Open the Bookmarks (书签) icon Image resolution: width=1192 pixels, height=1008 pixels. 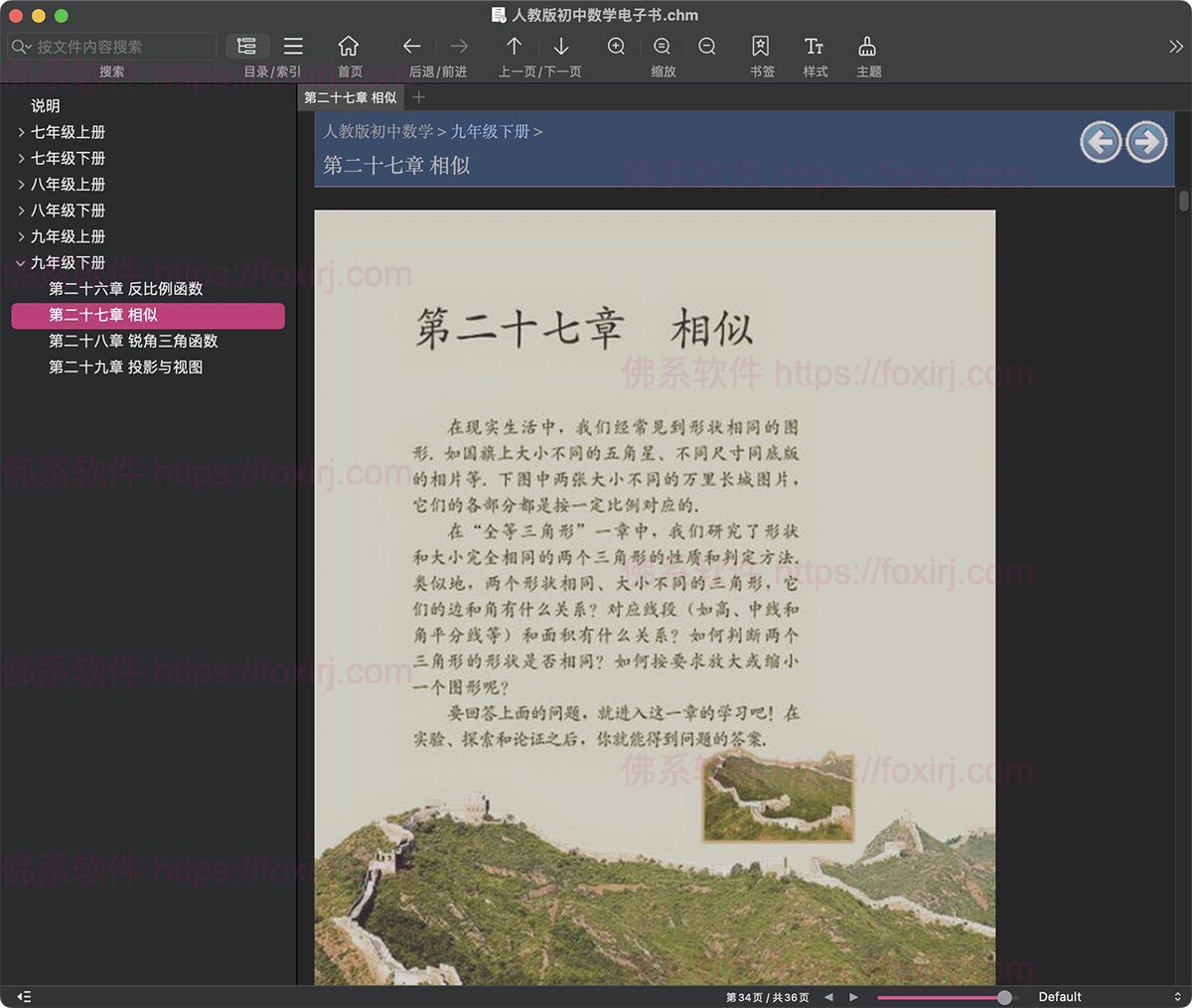tap(761, 47)
